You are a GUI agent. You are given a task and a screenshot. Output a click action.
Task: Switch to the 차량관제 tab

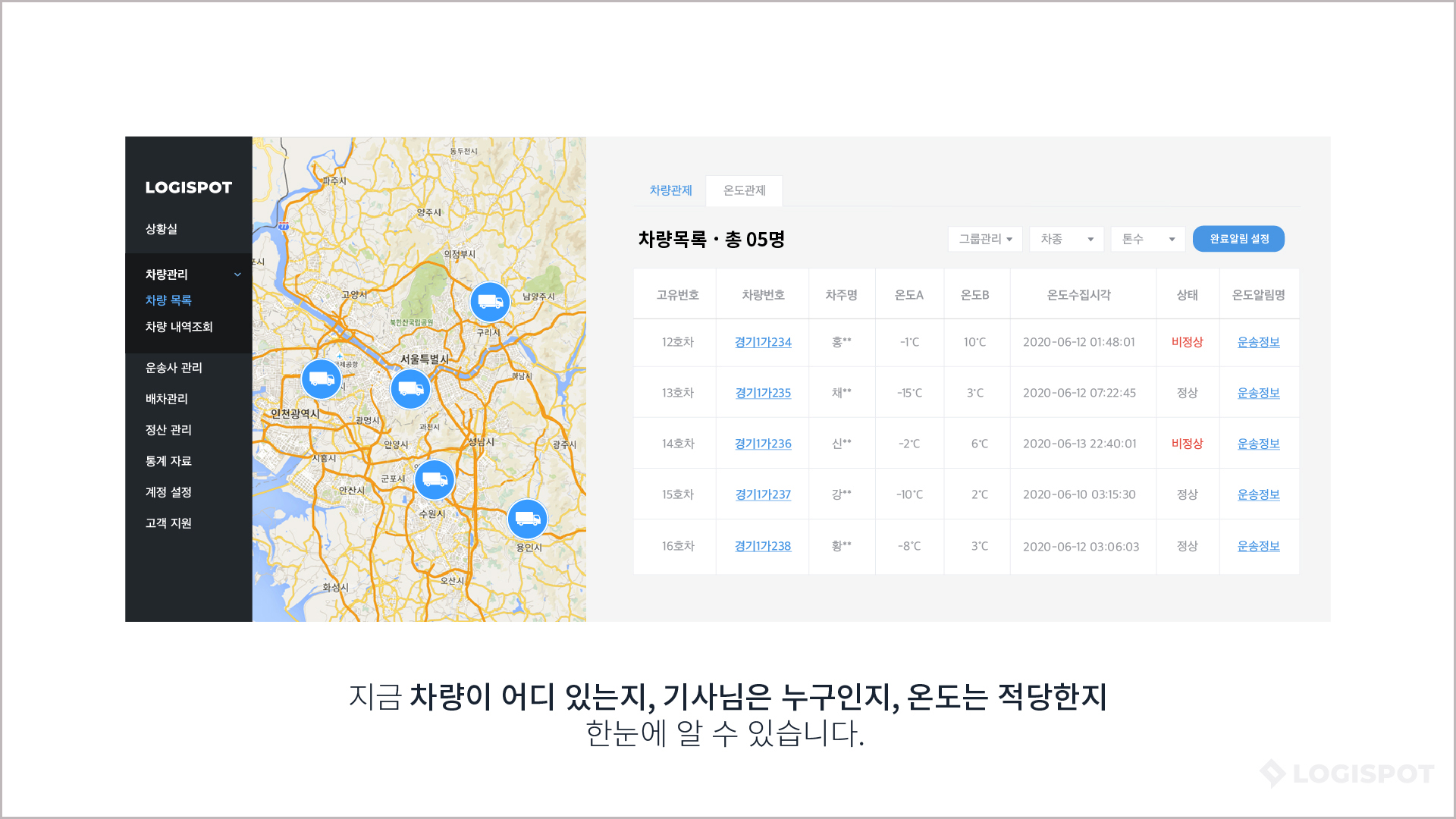670,190
